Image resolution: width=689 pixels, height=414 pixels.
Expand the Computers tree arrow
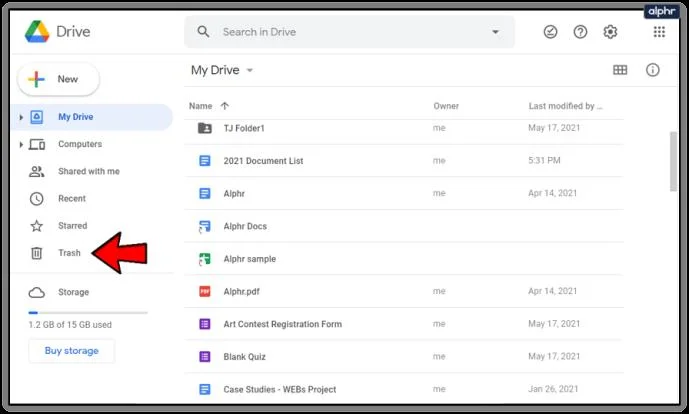(x=21, y=145)
